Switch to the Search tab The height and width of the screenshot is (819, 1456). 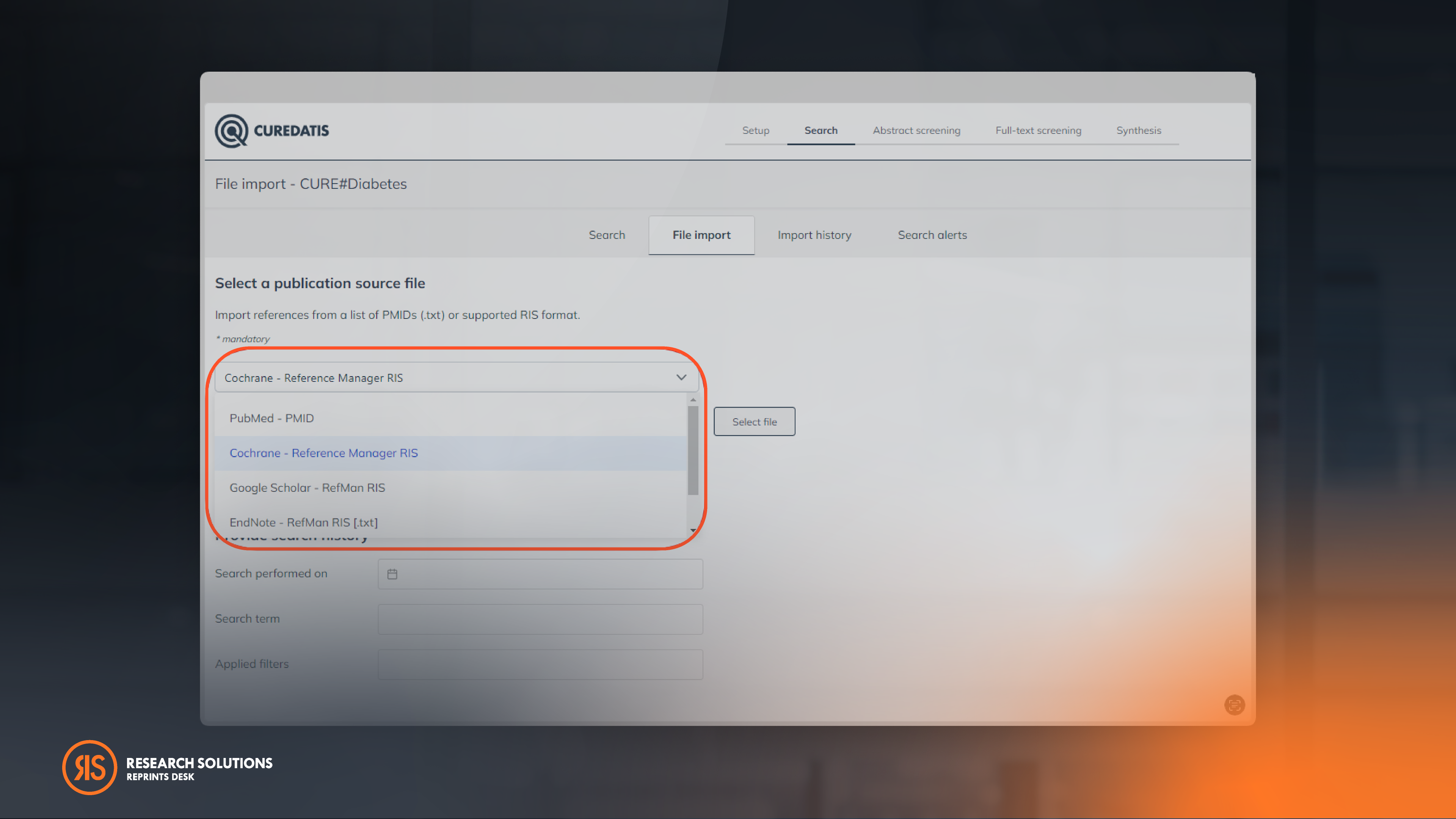pyautogui.click(x=607, y=234)
